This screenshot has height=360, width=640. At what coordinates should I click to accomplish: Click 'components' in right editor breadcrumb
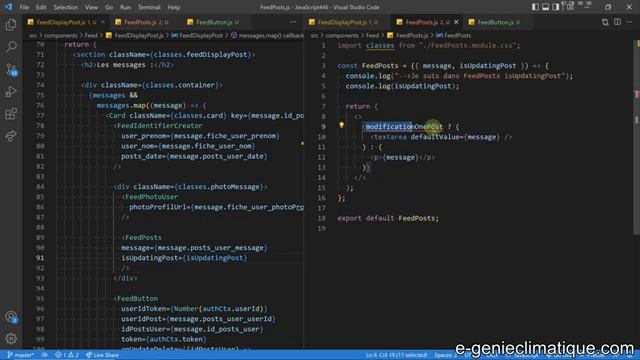point(342,36)
